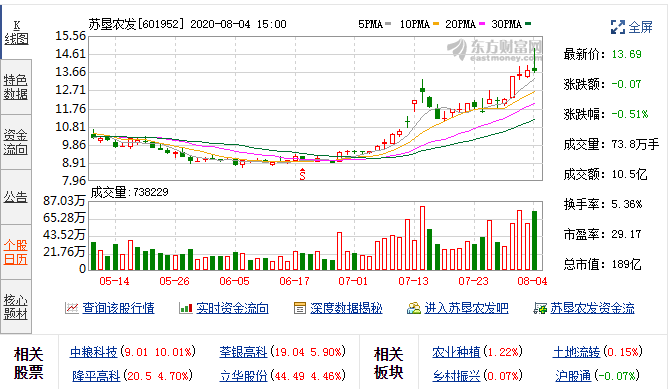The width and height of the screenshot is (668, 389).
Task: Click turnover rate 5.36%
Action: coord(627,204)
